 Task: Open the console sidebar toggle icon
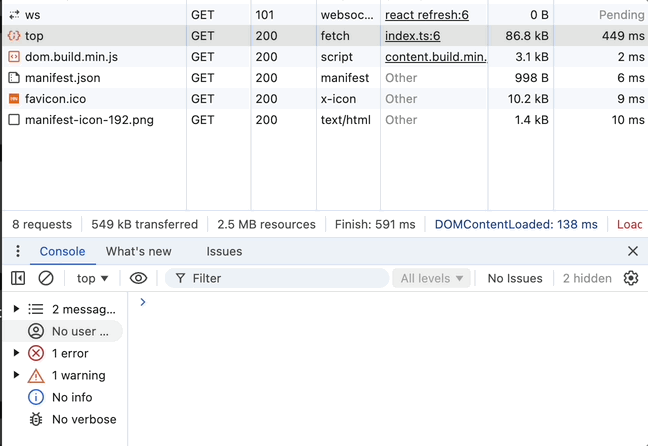[18, 278]
